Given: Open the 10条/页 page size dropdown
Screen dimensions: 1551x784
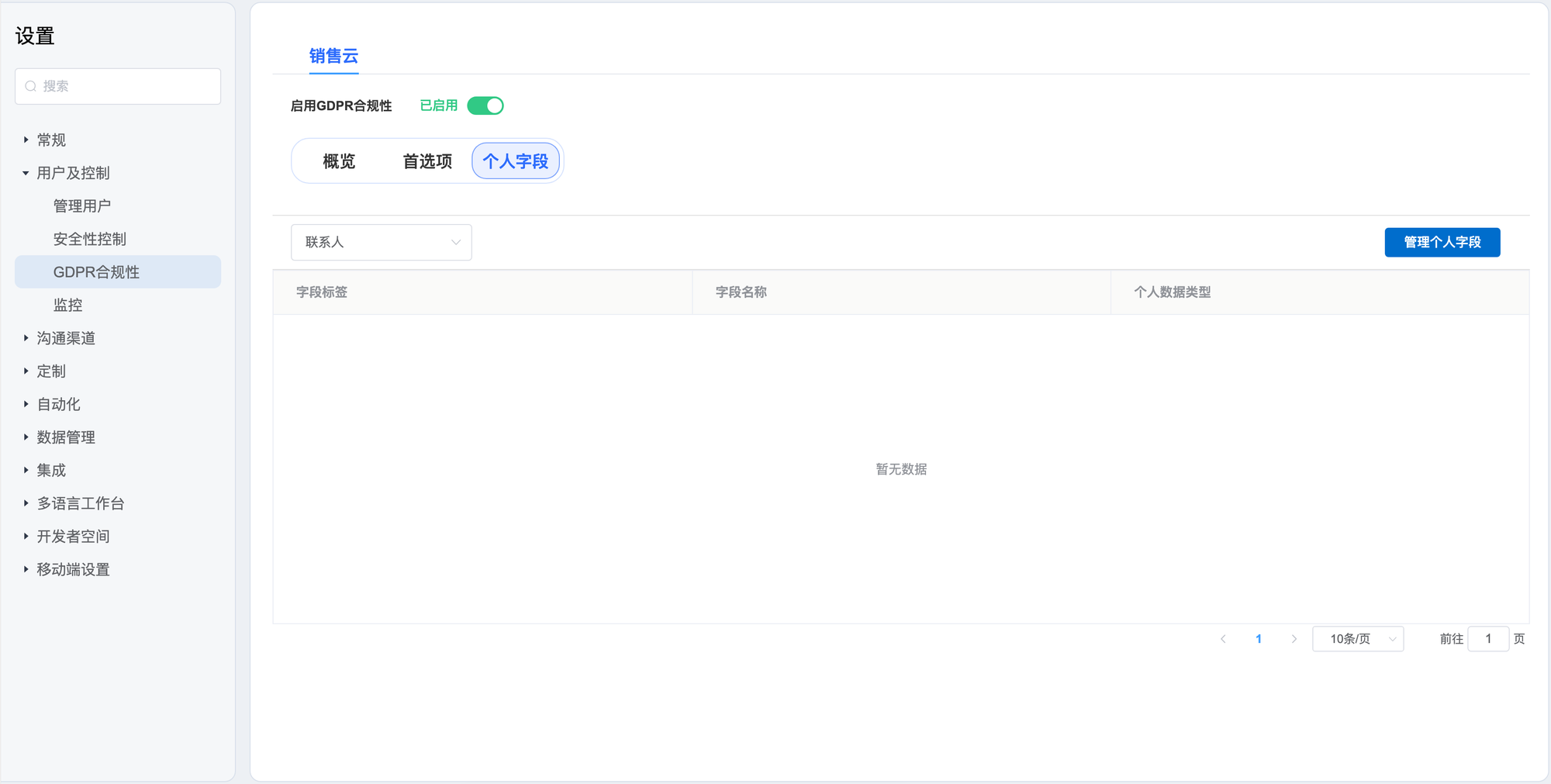Looking at the screenshot, I should click(x=1358, y=639).
